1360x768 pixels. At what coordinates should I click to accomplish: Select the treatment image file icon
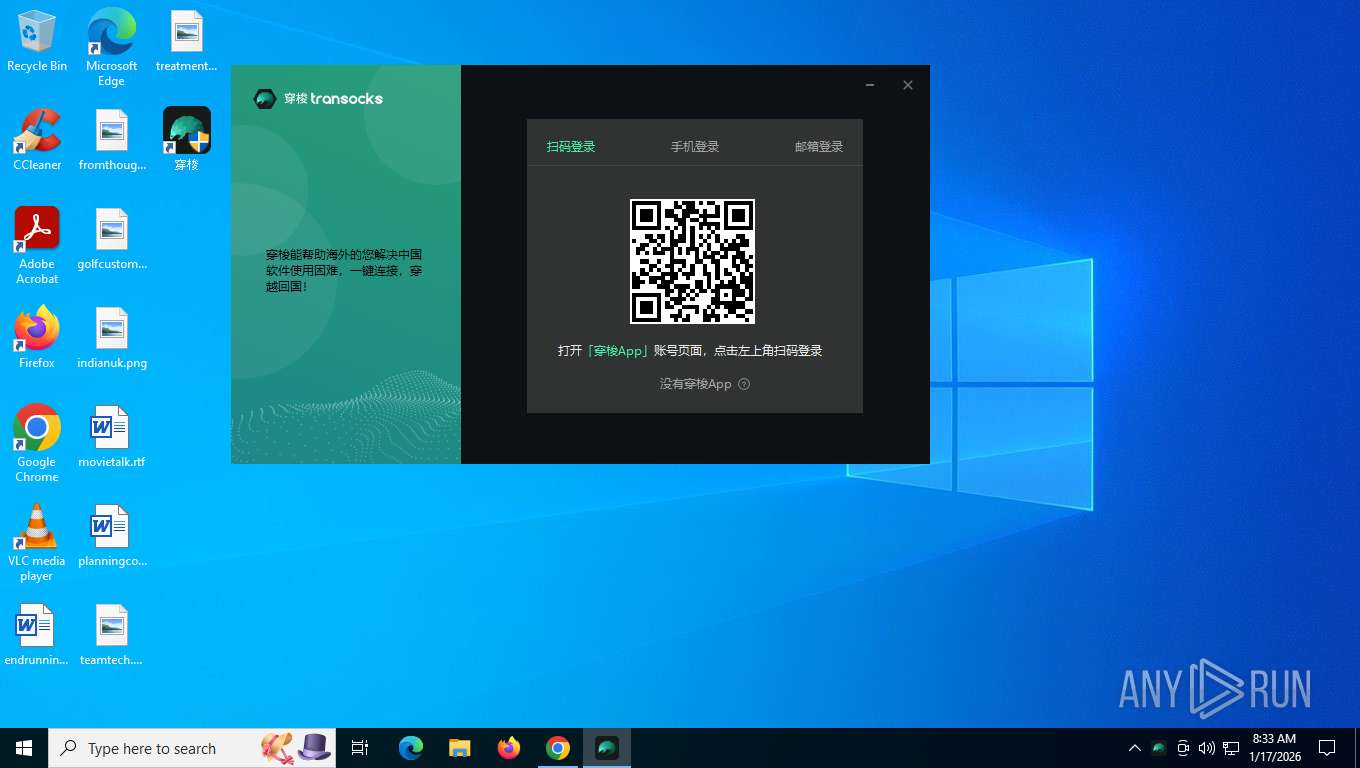coord(186,42)
